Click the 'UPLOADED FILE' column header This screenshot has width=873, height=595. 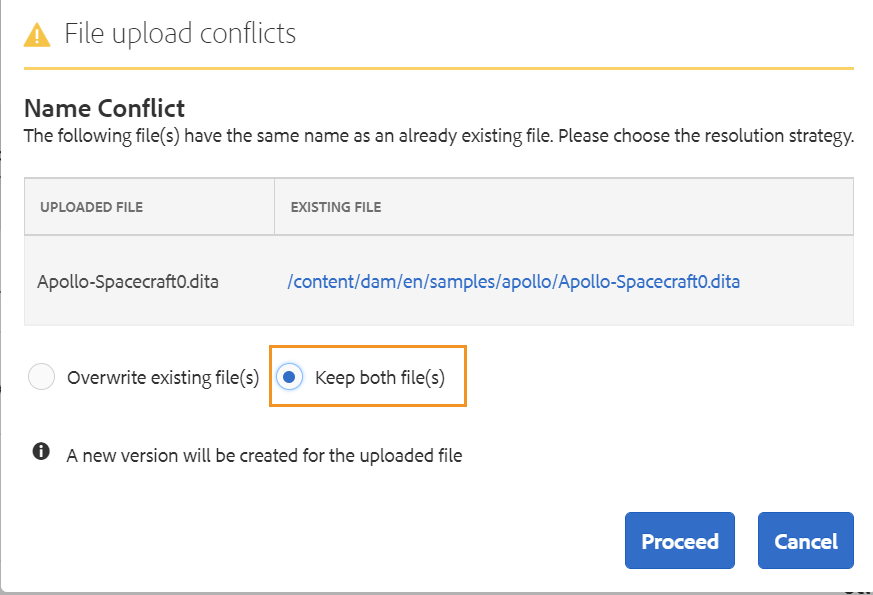click(x=92, y=206)
